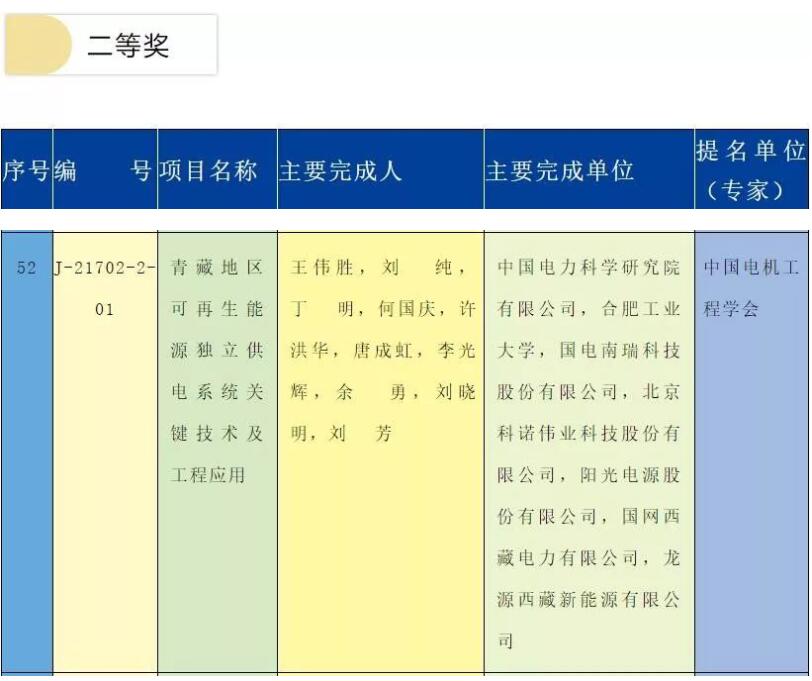
Task: Select the 序号 column header
Action: [x=26, y=170]
